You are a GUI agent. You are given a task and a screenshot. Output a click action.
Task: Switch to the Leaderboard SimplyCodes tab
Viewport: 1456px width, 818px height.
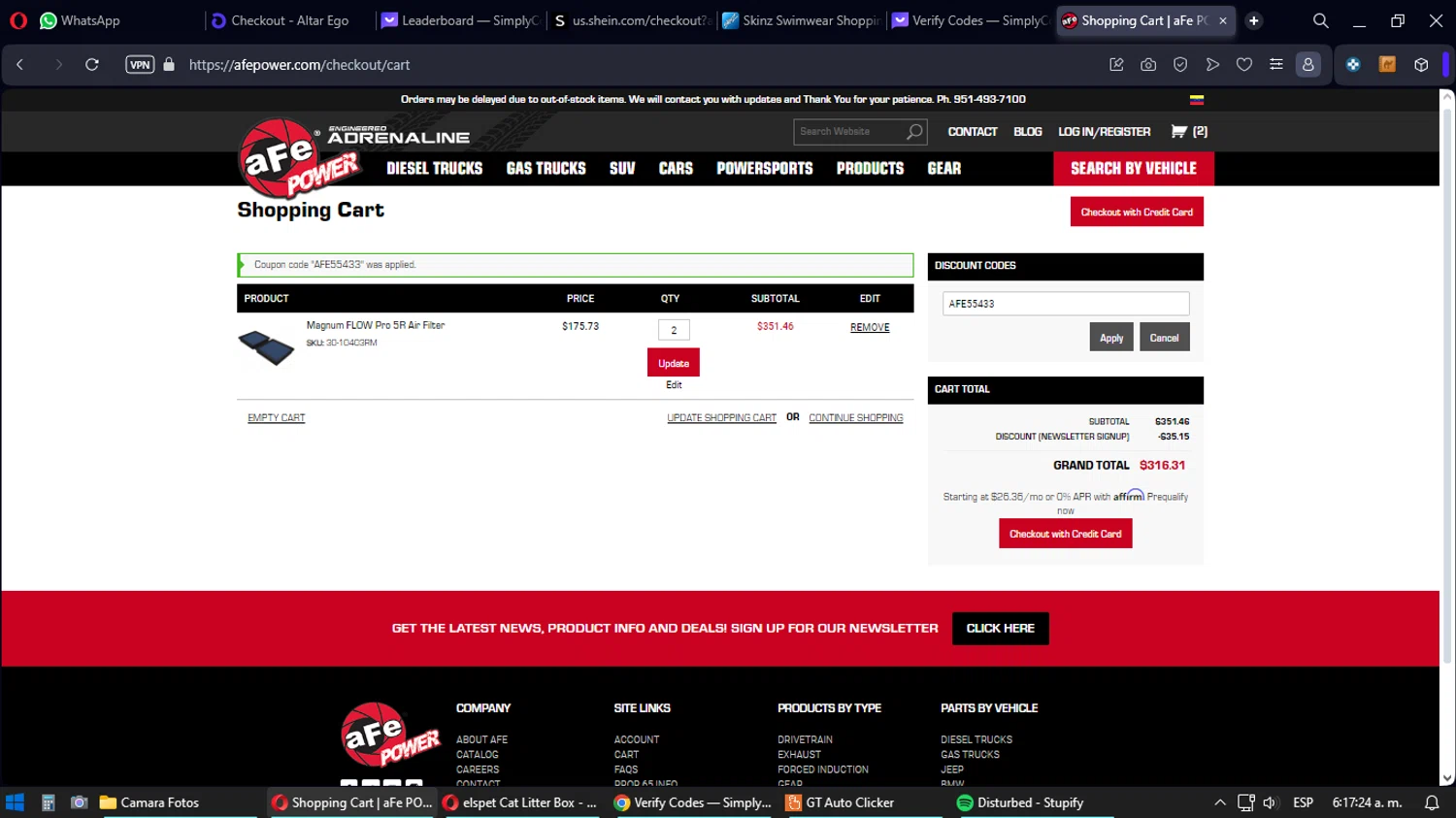pyautogui.click(x=458, y=20)
